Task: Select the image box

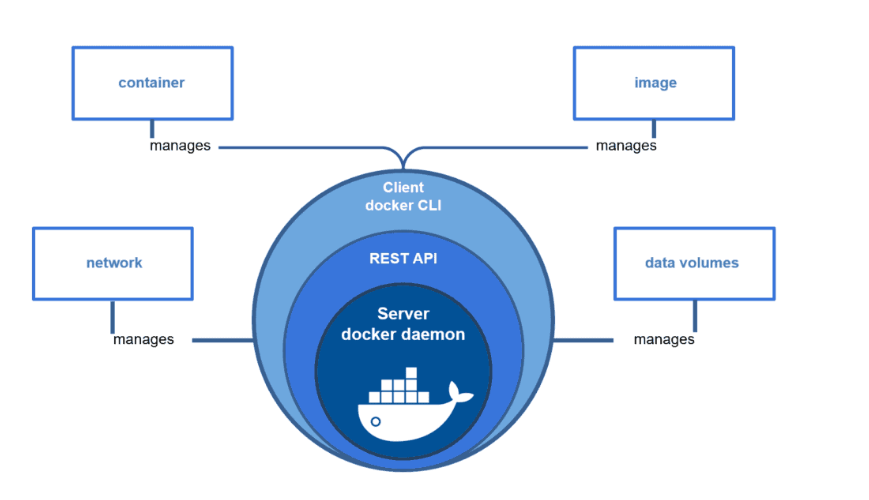Action: [654, 82]
